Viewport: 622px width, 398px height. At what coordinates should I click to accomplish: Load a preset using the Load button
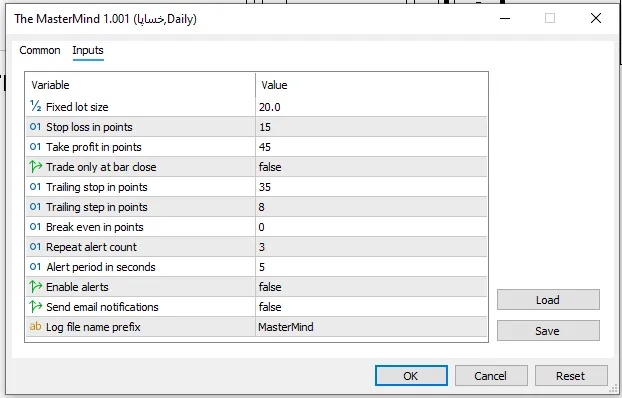tap(548, 300)
